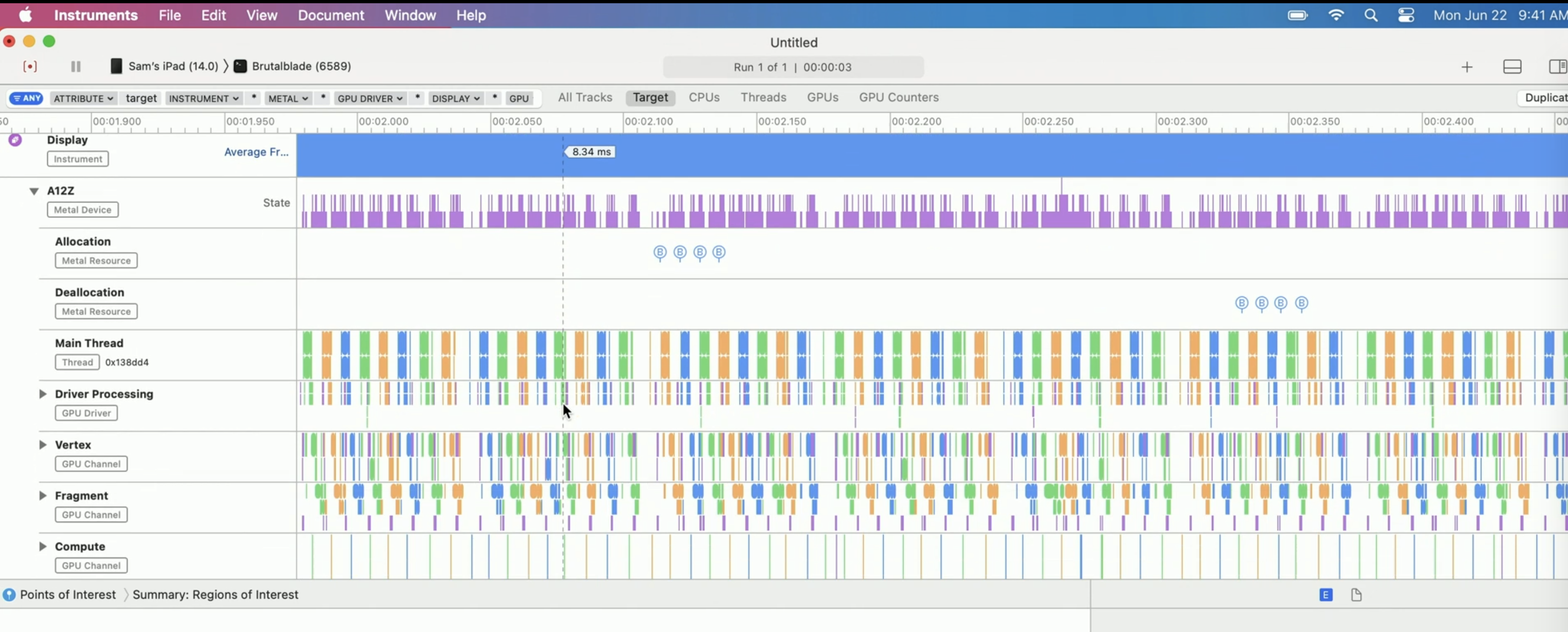Screen dimensions: 1568x632
Task: Select Sam's iPad device icon
Action: 116,66
